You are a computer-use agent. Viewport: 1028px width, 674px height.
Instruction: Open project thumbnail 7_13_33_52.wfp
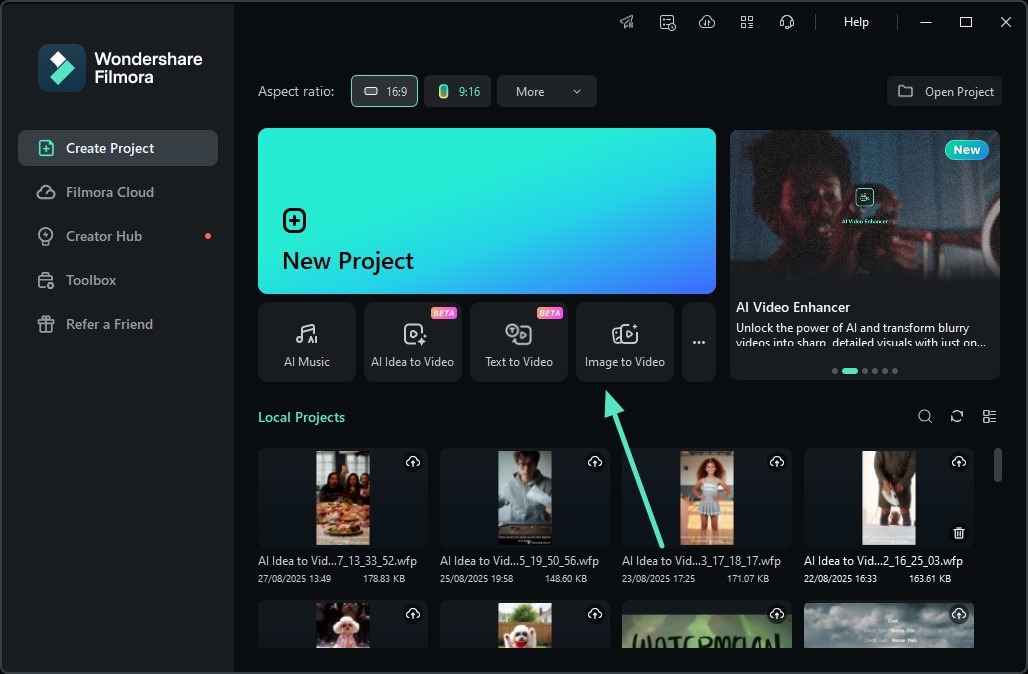343,498
